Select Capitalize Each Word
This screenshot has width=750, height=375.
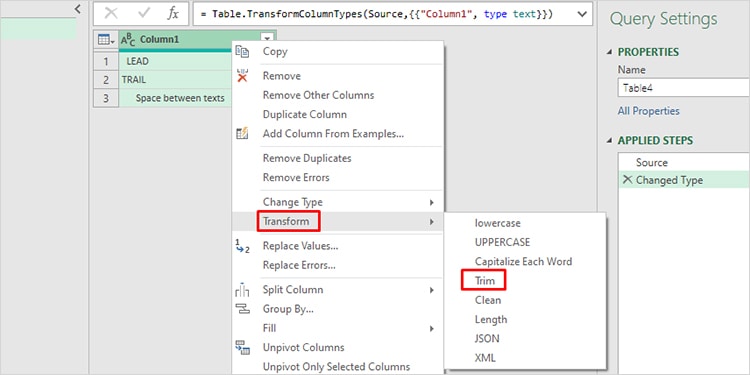click(523, 262)
